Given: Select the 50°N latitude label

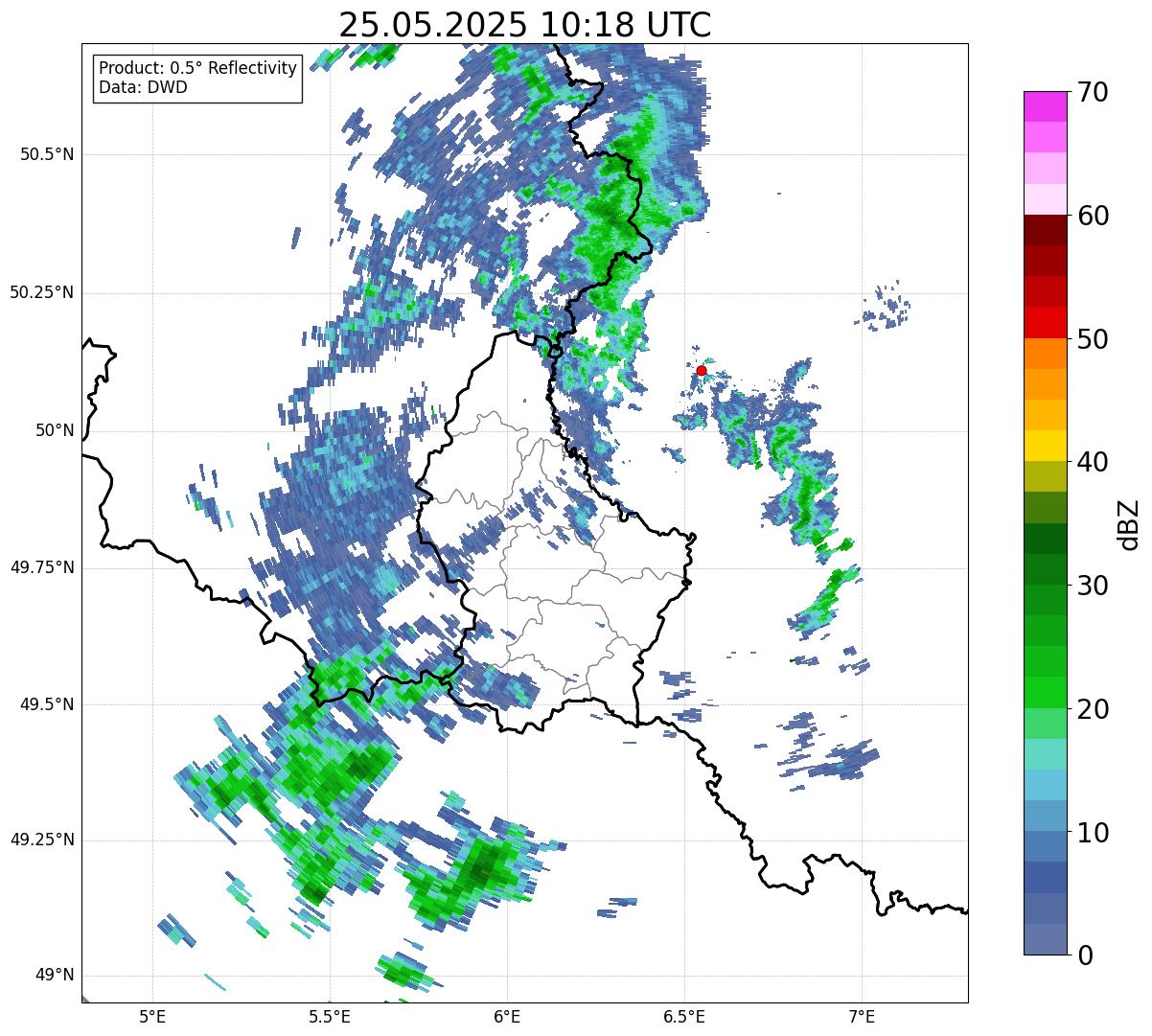Looking at the screenshot, I should coord(55,430).
